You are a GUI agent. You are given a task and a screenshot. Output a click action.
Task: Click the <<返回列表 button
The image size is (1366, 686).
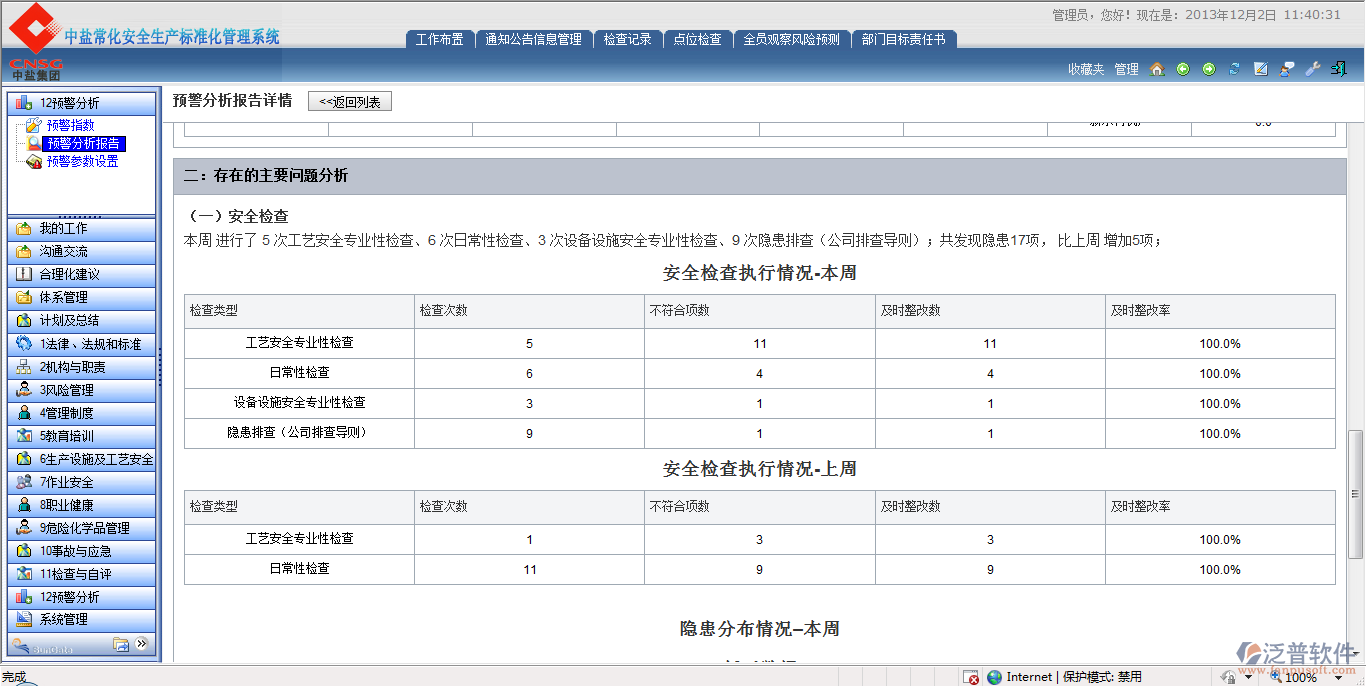[349, 101]
